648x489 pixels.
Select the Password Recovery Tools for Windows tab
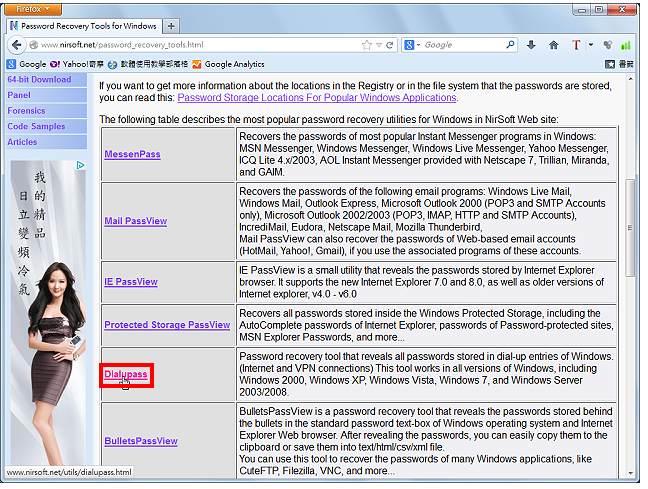[x=84, y=26]
